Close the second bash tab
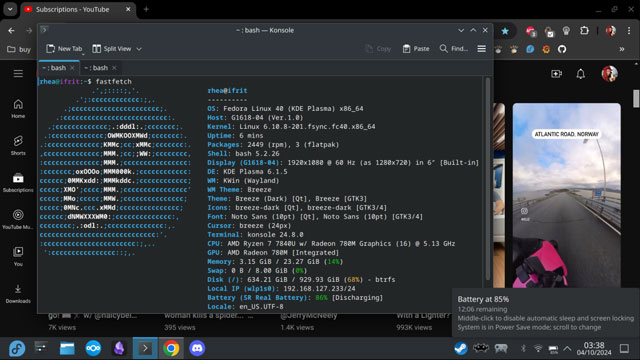Image resolution: width=640 pixels, height=360 pixels. tap(114, 68)
